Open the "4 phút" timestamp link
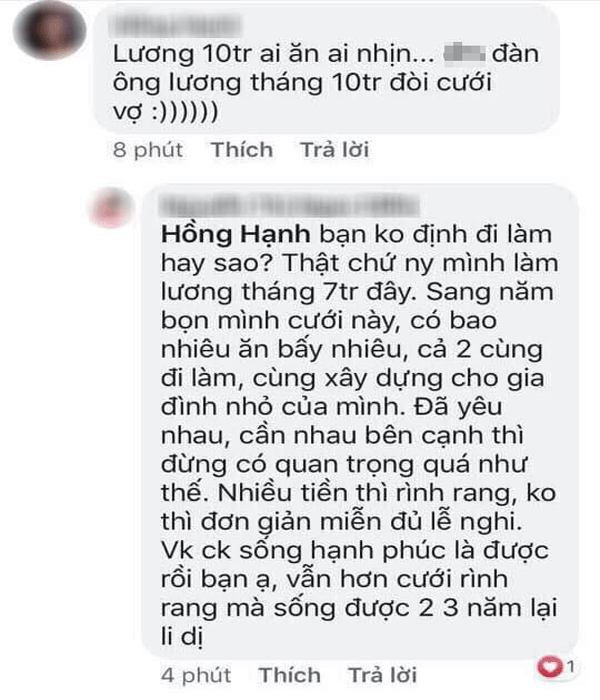Image resolution: width=600 pixels, height=700 pixels. pyautogui.click(x=196, y=675)
